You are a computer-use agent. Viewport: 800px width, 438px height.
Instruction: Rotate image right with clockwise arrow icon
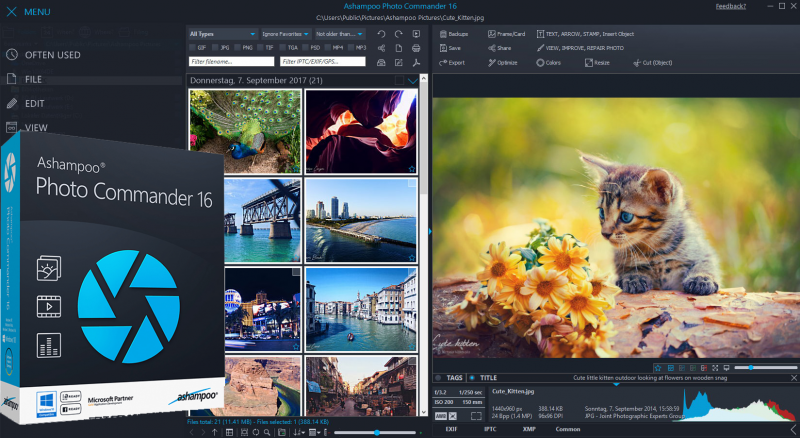tap(398, 34)
